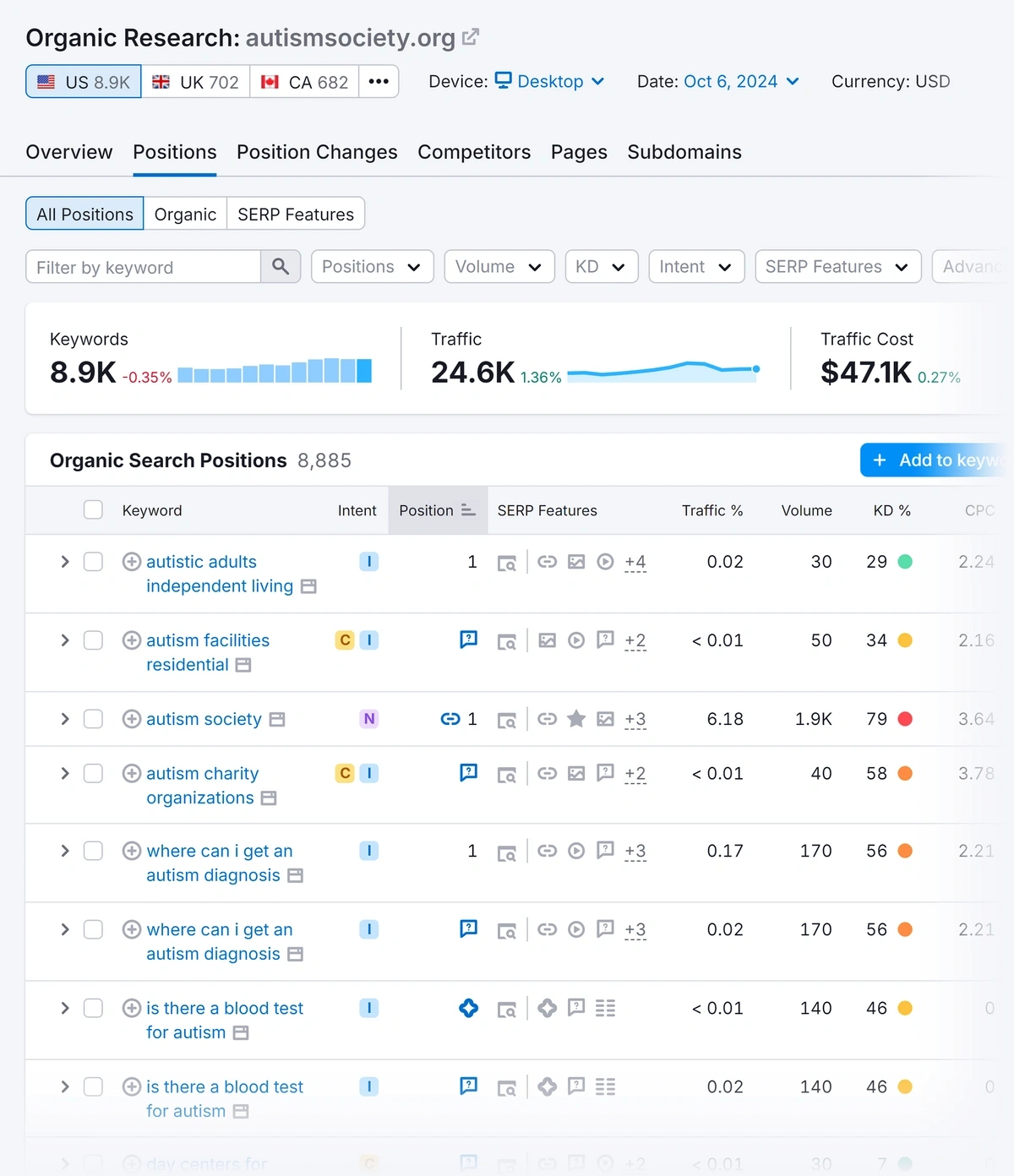Click Navigational intent badge for 'autism society'
1014x1176 pixels.
coord(369,719)
